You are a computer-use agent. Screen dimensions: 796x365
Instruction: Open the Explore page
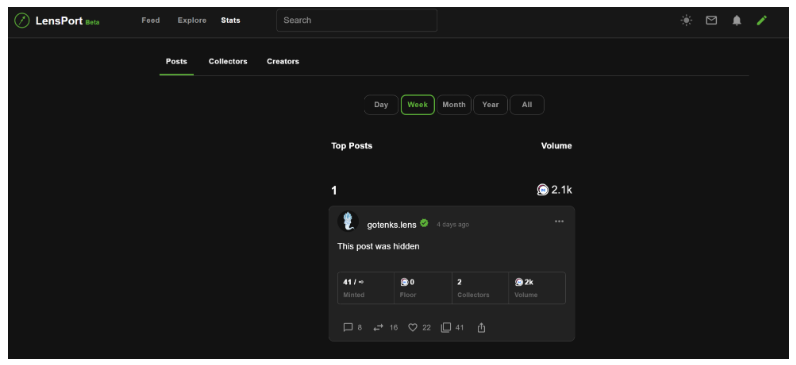tap(192, 20)
